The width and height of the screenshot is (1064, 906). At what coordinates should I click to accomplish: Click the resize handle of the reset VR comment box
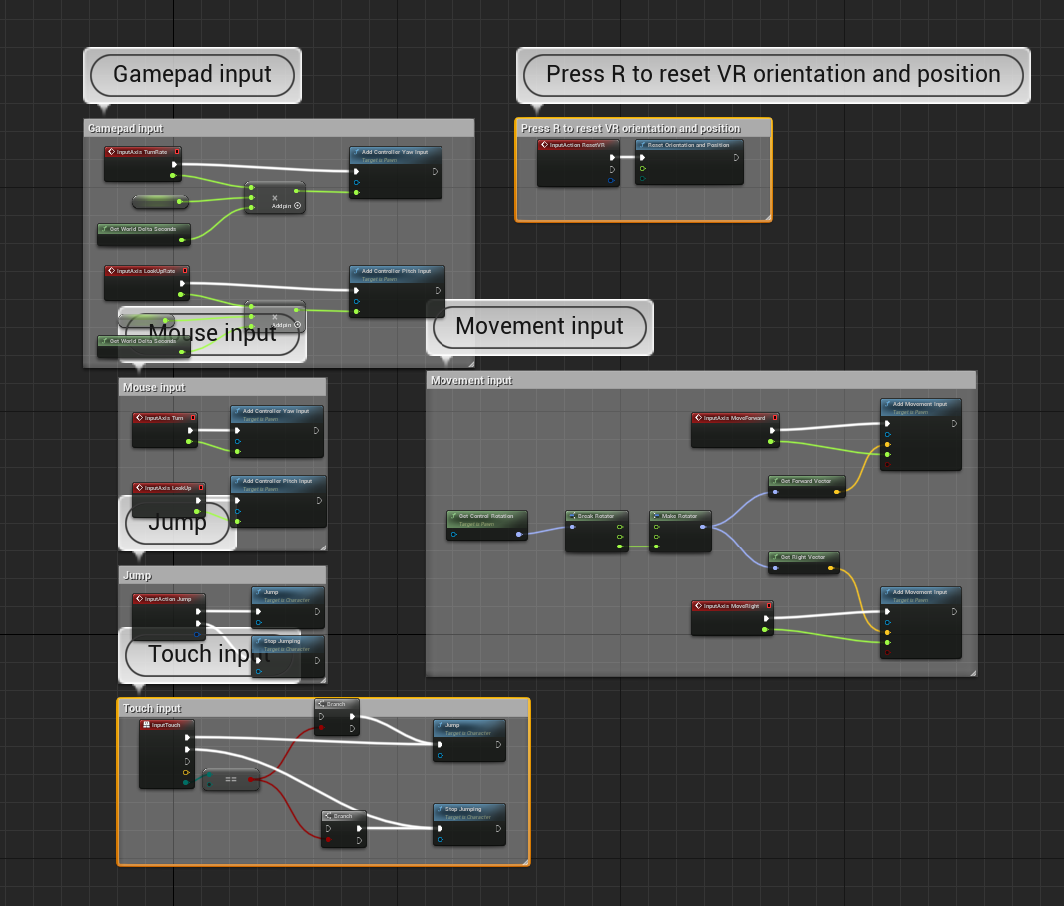766,216
